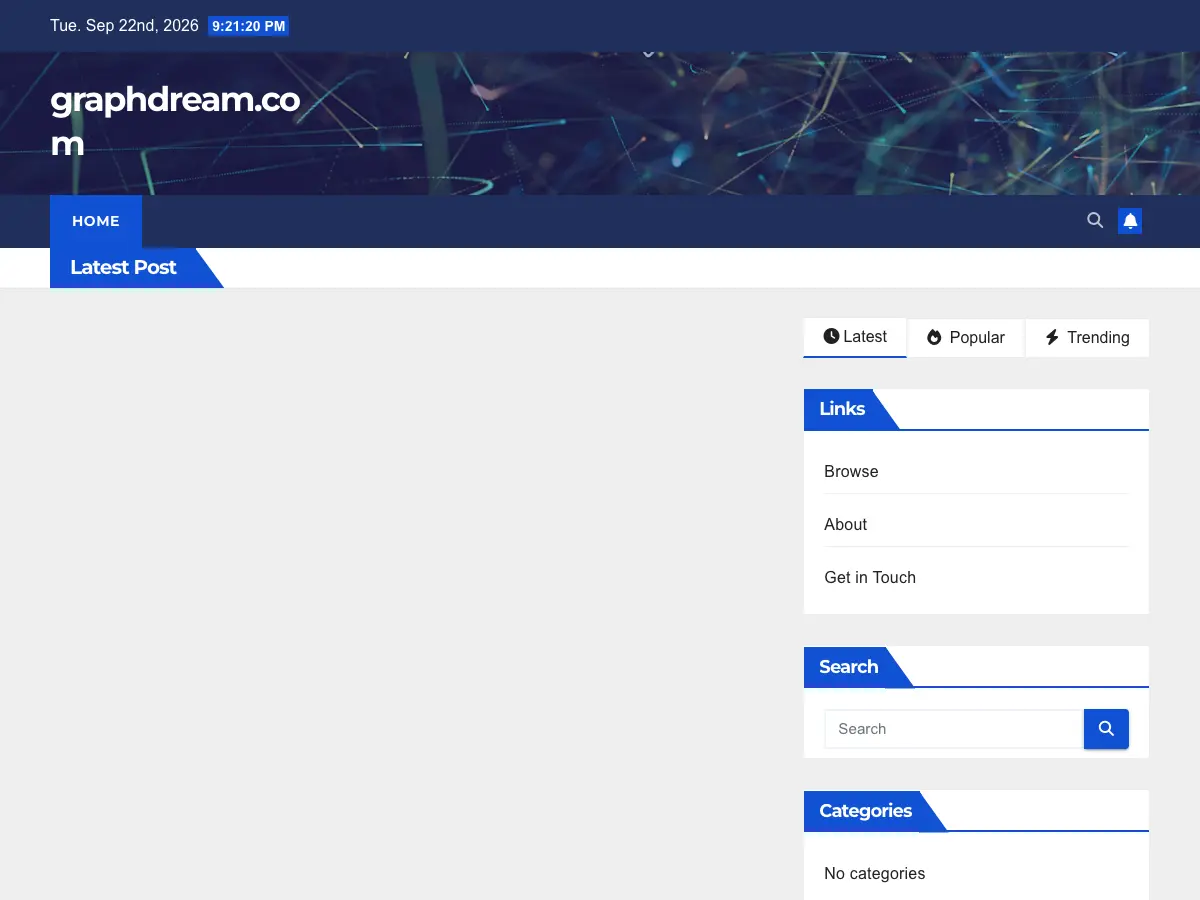Click the graphdream.com site title
This screenshot has width=1200, height=900.
[175, 122]
